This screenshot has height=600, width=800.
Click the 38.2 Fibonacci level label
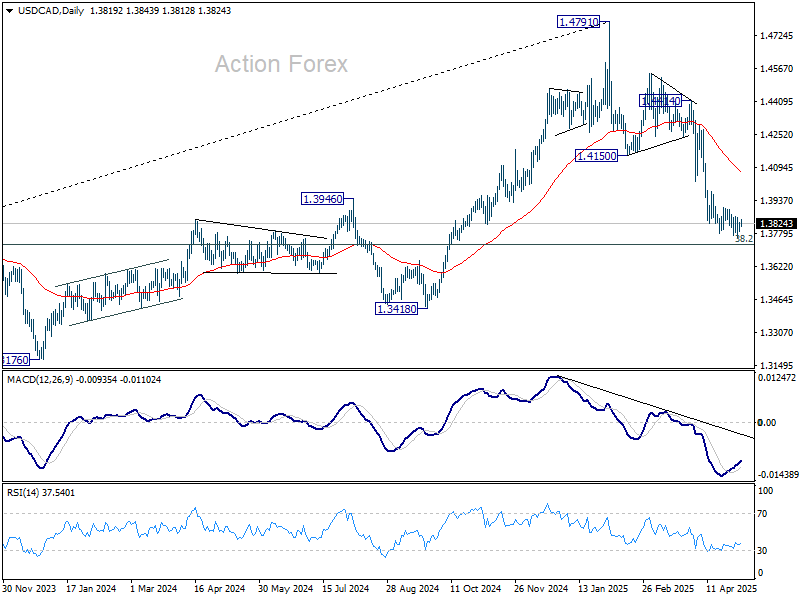tap(744, 238)
